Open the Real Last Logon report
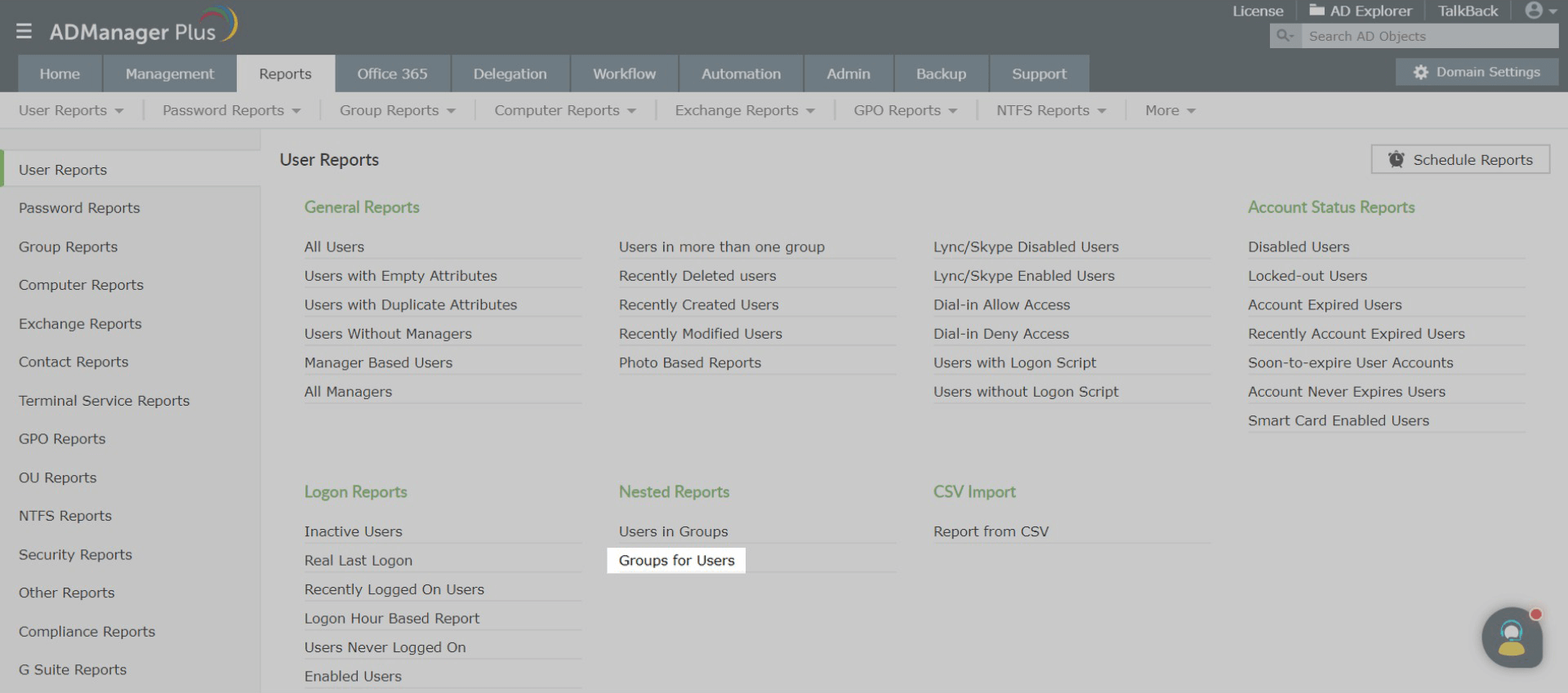1568x693 pixels. coord(359,561)
